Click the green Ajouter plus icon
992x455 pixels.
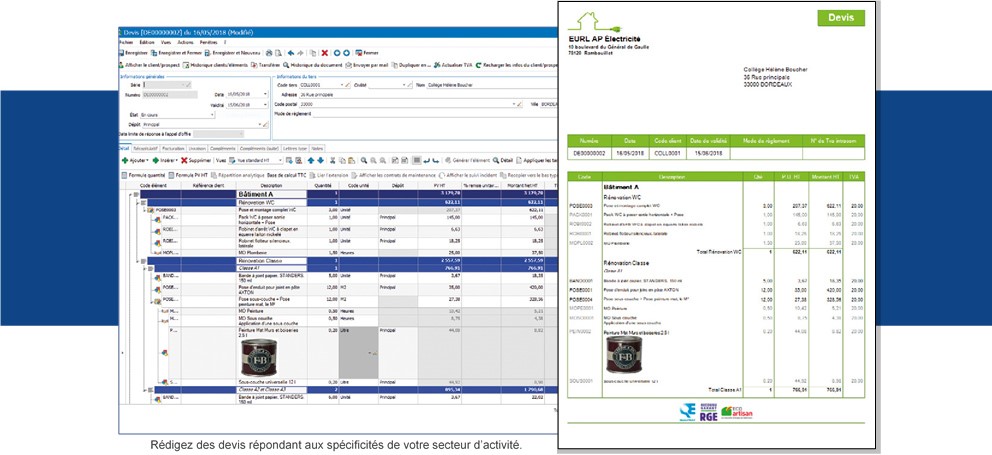coord(124,160)
